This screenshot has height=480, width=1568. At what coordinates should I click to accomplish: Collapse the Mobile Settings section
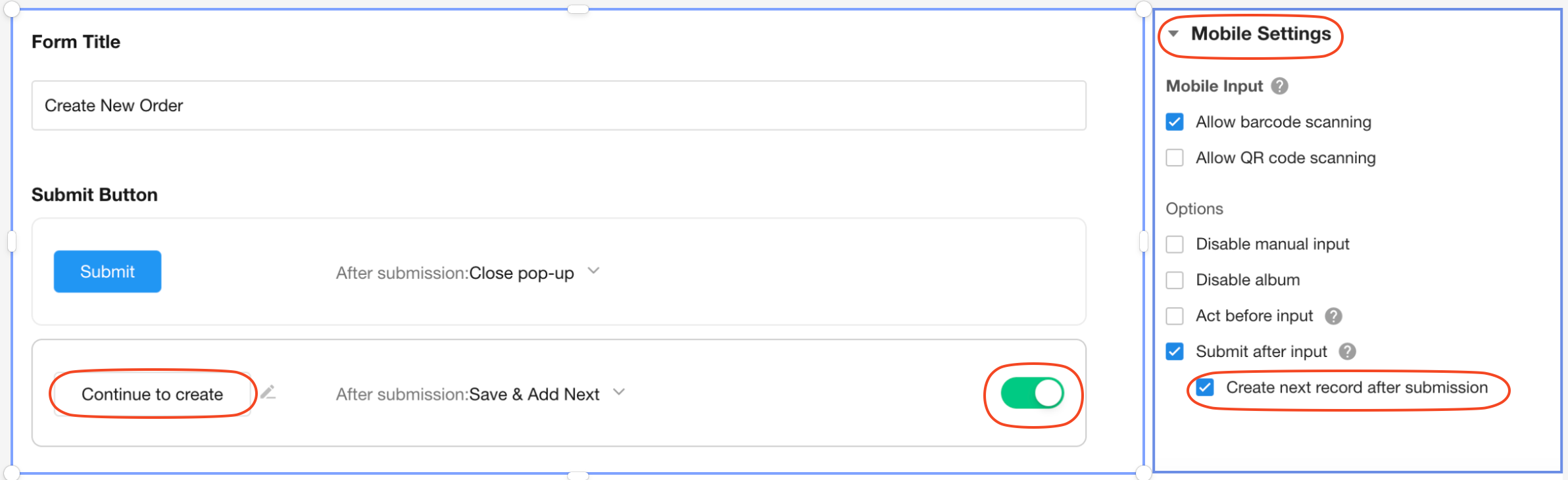pos(1173,34)
